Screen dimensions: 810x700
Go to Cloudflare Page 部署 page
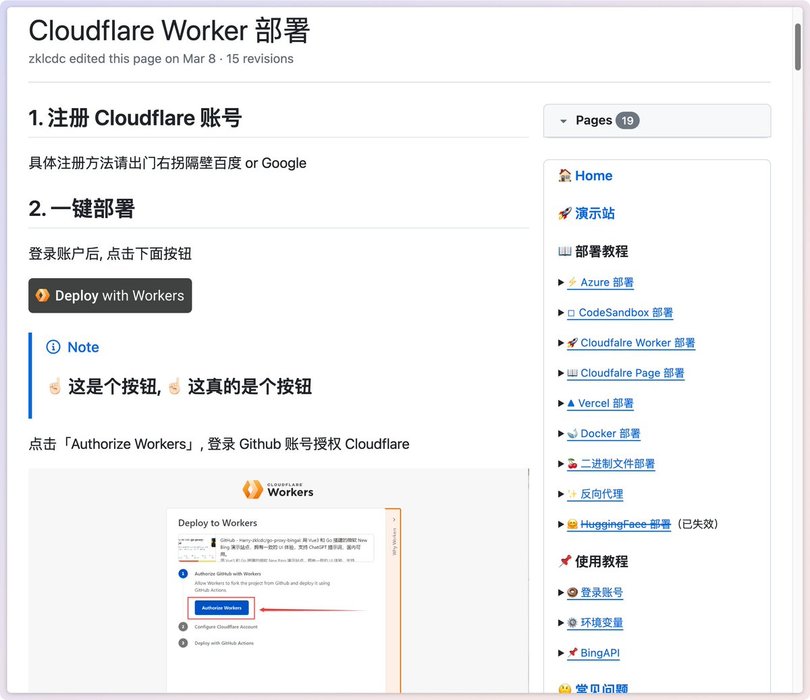[632, 373]
